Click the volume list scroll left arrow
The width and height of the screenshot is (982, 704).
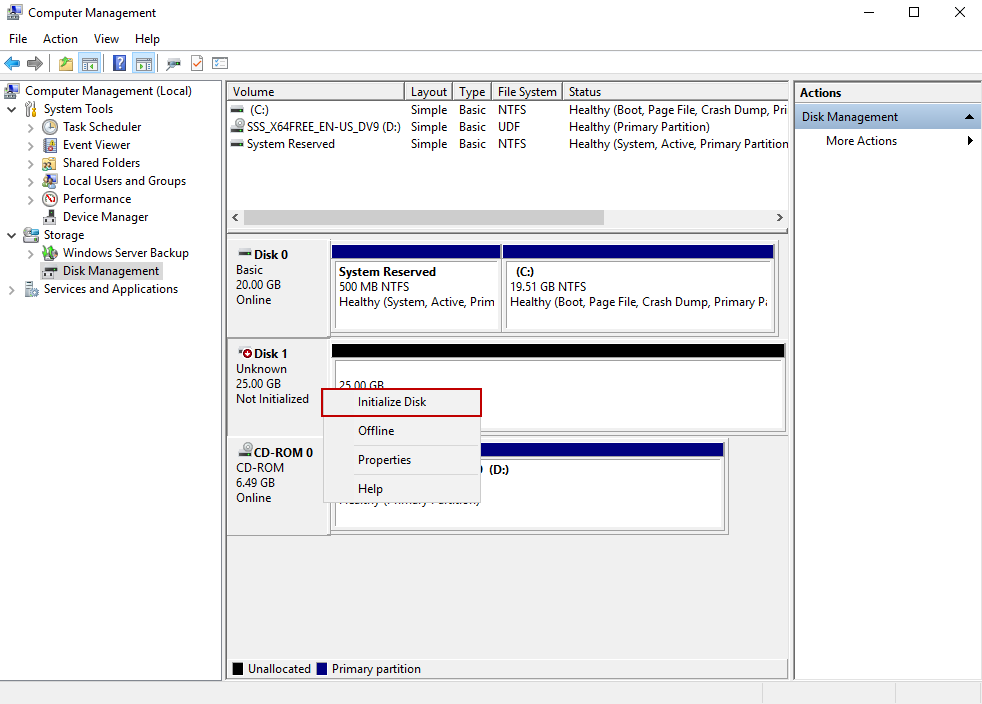coord(235,217)
